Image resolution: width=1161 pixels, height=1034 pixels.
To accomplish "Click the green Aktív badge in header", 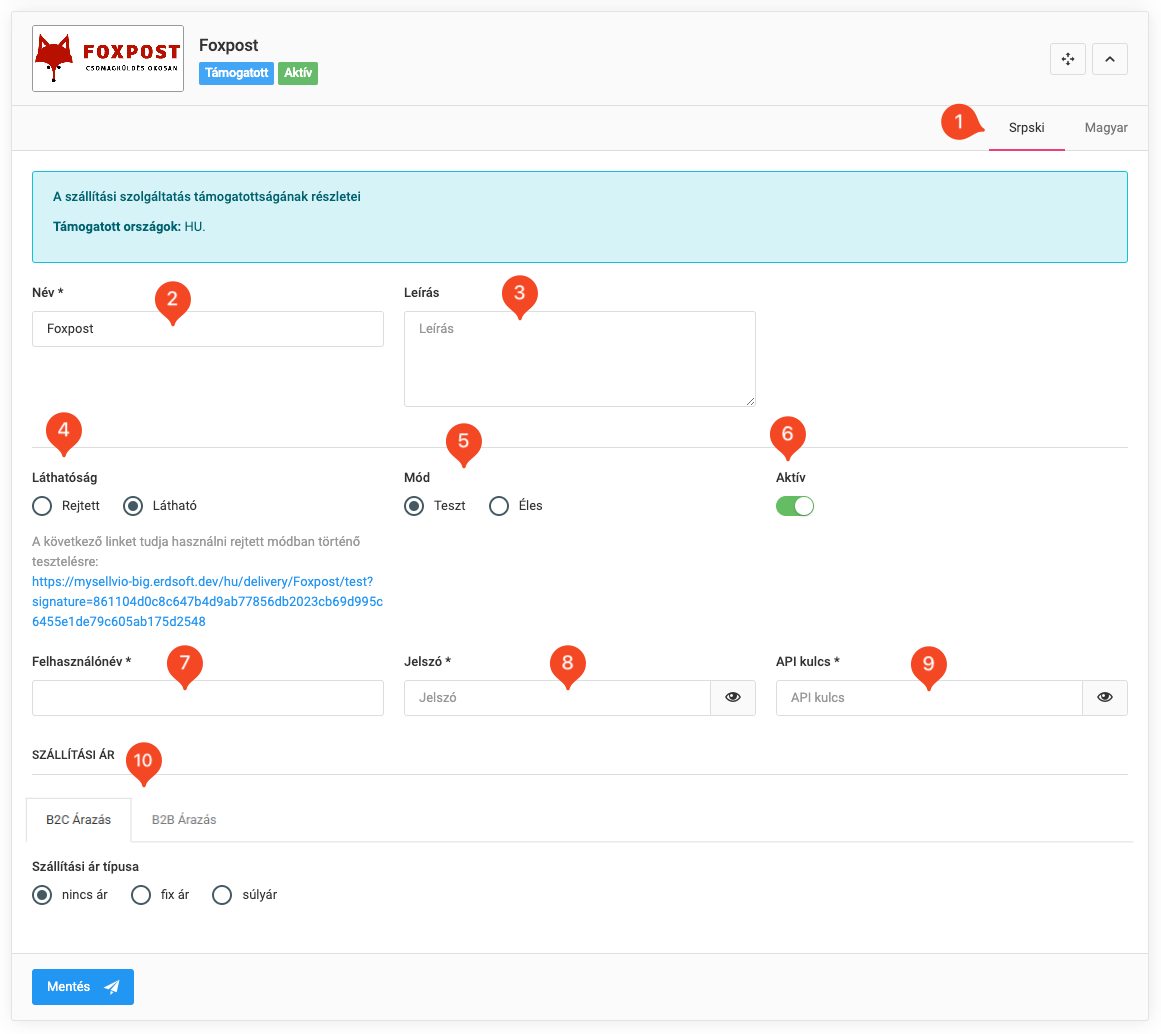I will (298, 73).
